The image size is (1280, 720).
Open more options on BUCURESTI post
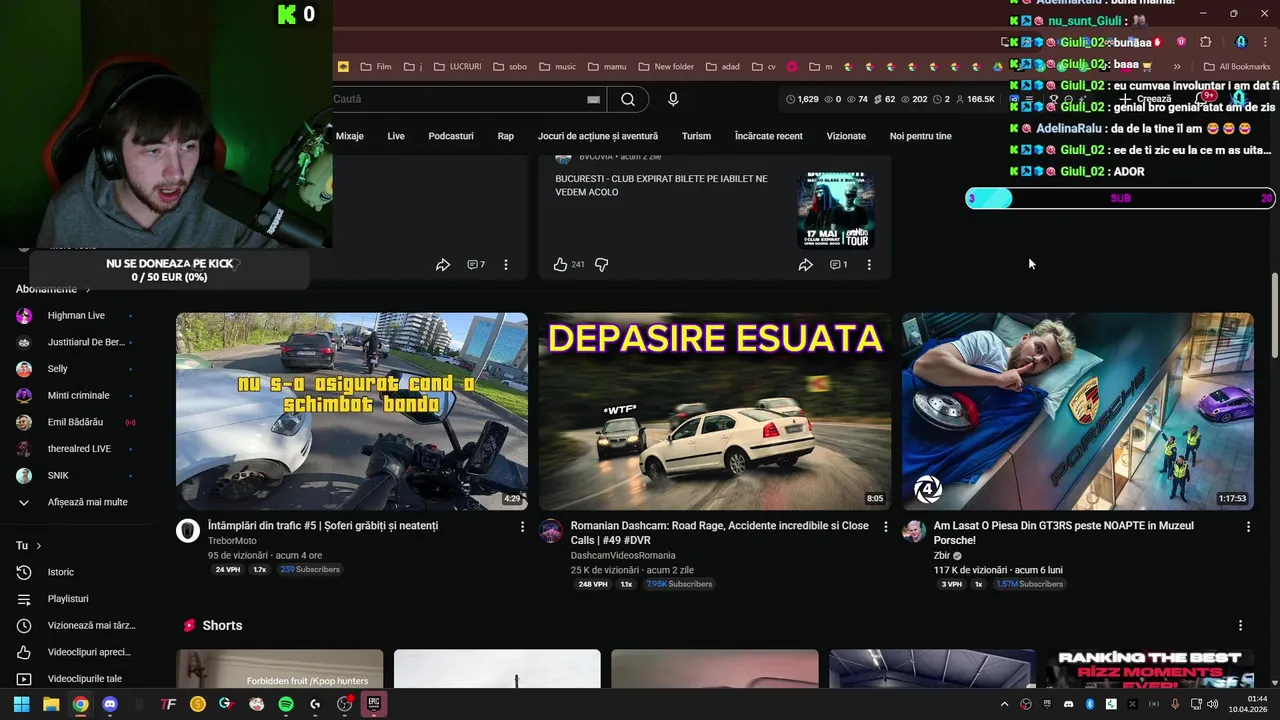(868, 265)
